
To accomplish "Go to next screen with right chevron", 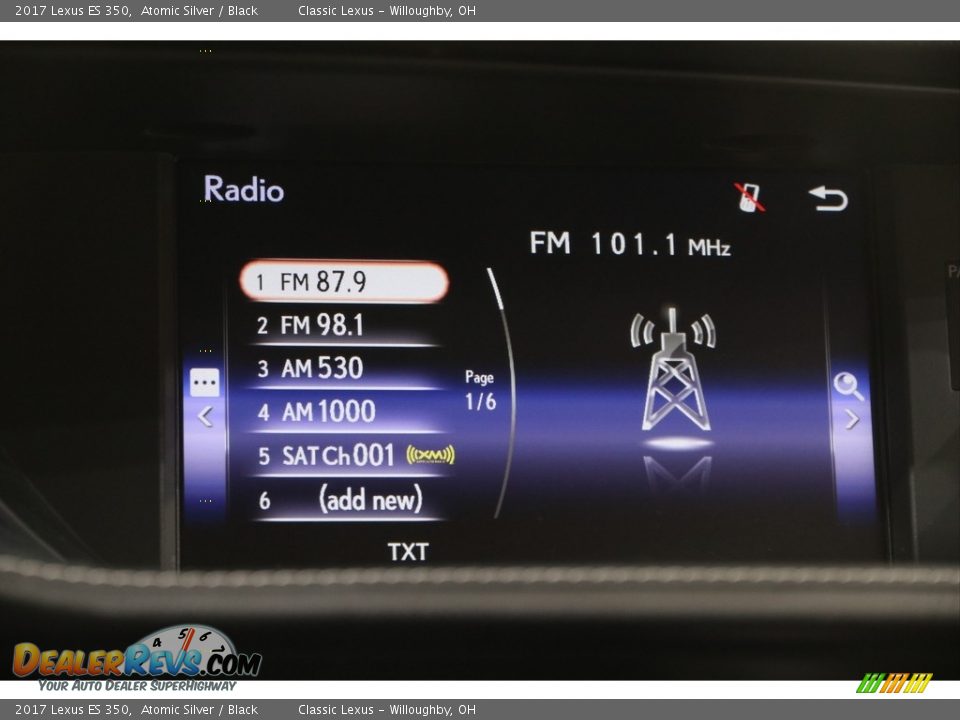I will pyautogui.click(x=852, y=419).
